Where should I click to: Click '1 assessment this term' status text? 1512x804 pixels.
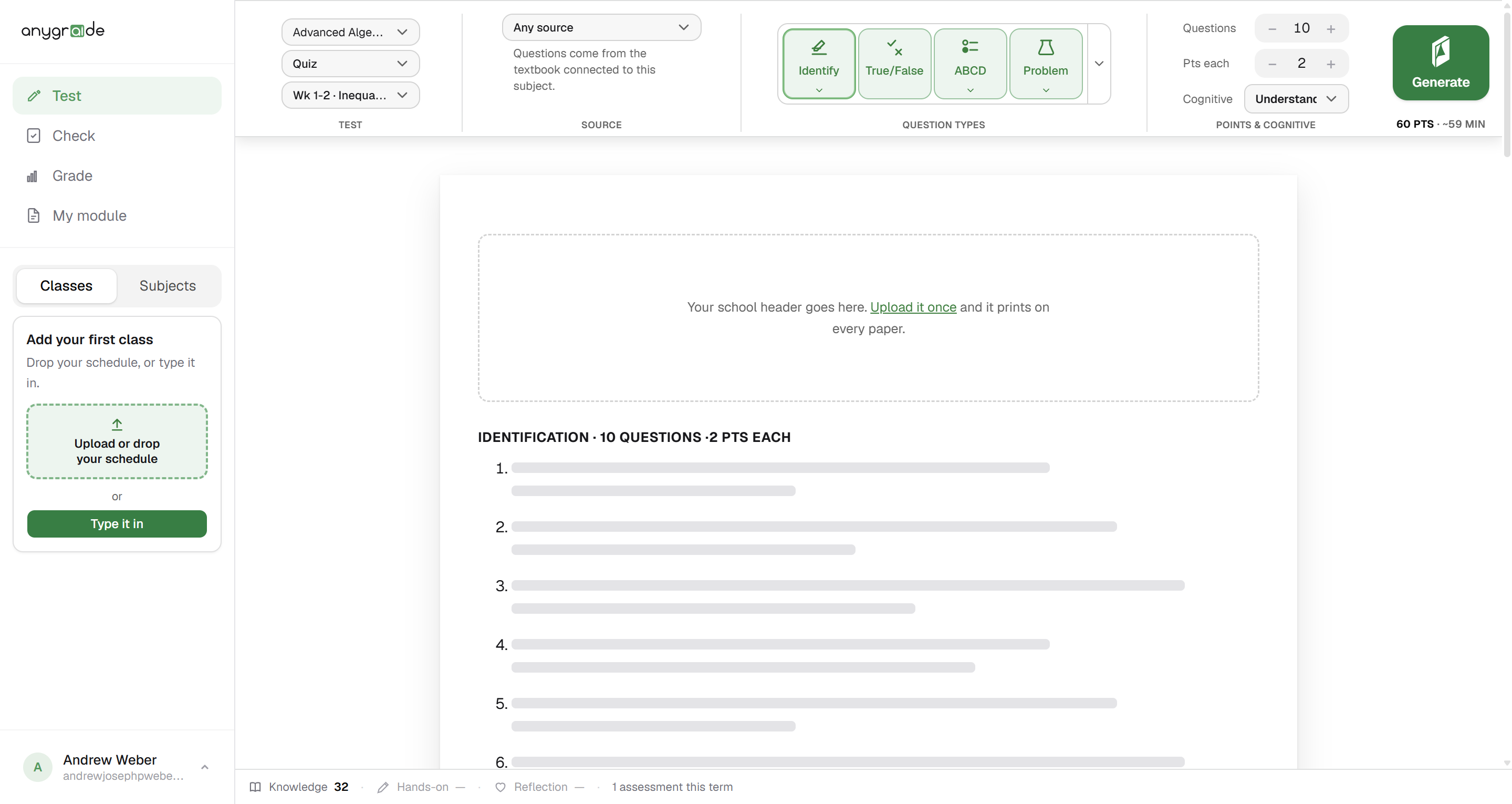click(x=672, y=787)
